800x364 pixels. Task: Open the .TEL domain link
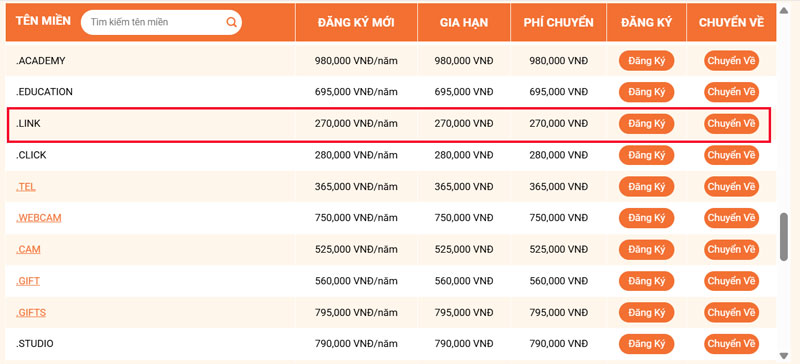coord(26,186)
